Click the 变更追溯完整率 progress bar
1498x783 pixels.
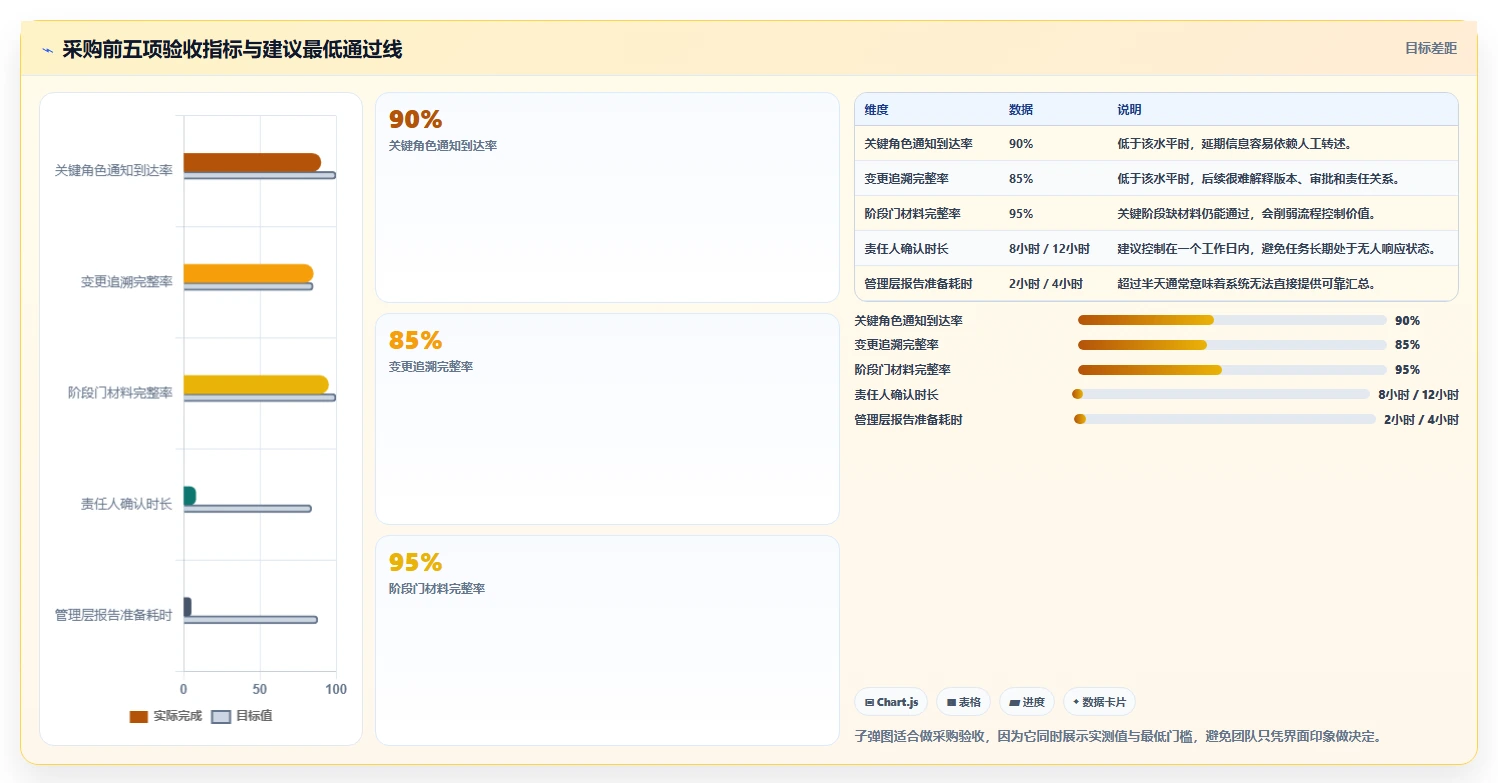[x=1232, y=345]
